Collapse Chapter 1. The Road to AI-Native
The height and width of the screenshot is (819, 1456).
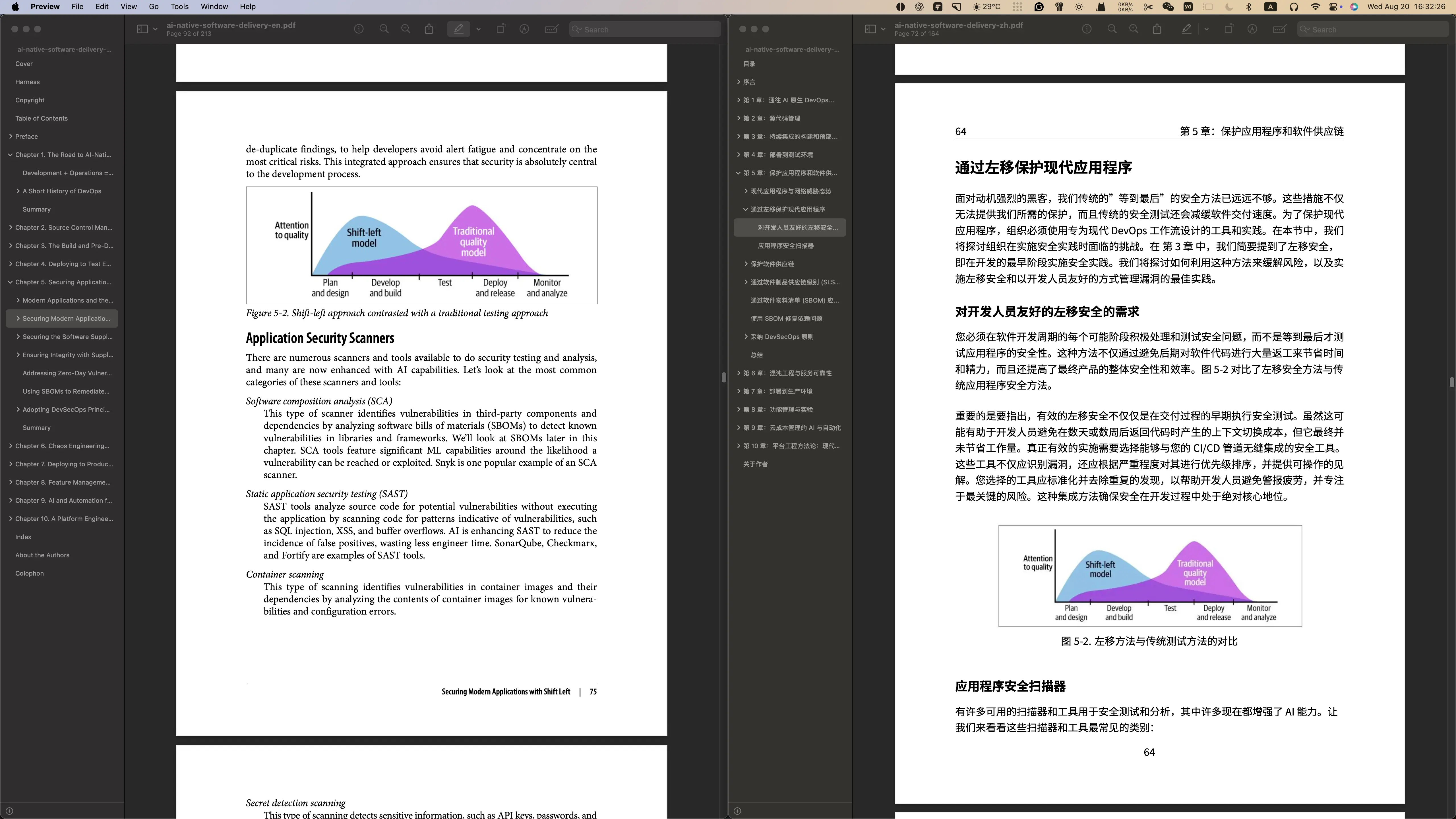point(11,154)
